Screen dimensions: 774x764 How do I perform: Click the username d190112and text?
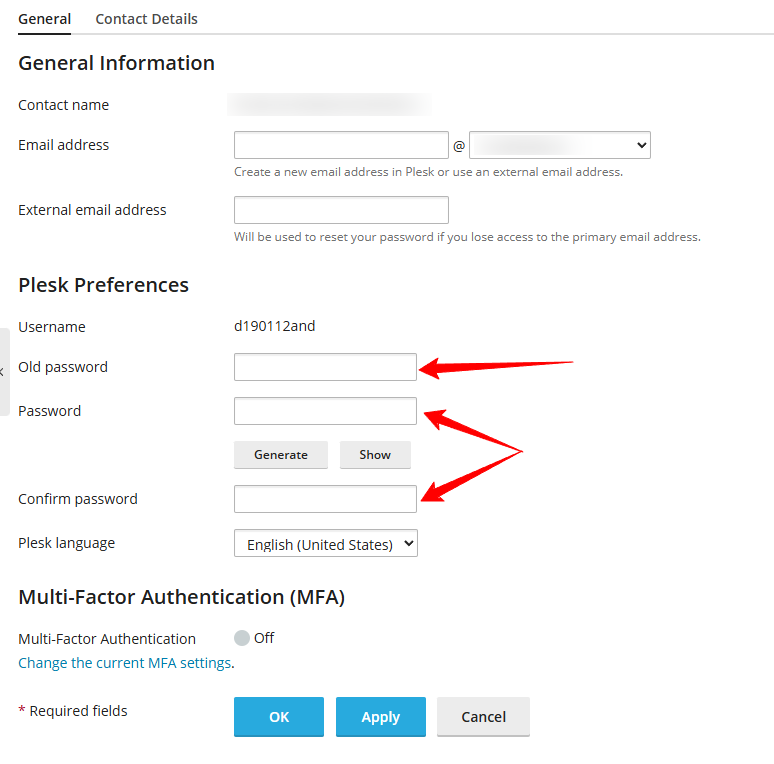tap(274, 326)
